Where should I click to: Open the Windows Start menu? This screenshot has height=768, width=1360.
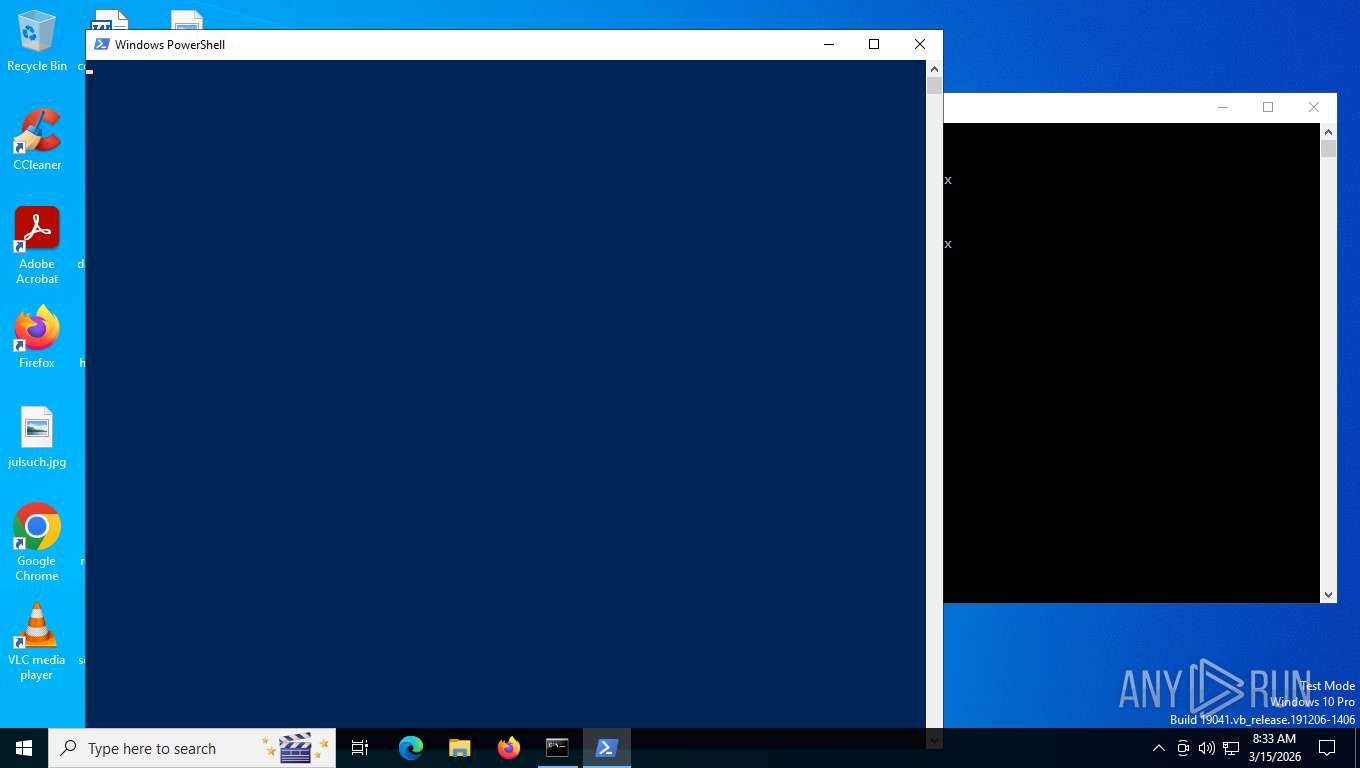pyautogui.click(x=24, y=748)
